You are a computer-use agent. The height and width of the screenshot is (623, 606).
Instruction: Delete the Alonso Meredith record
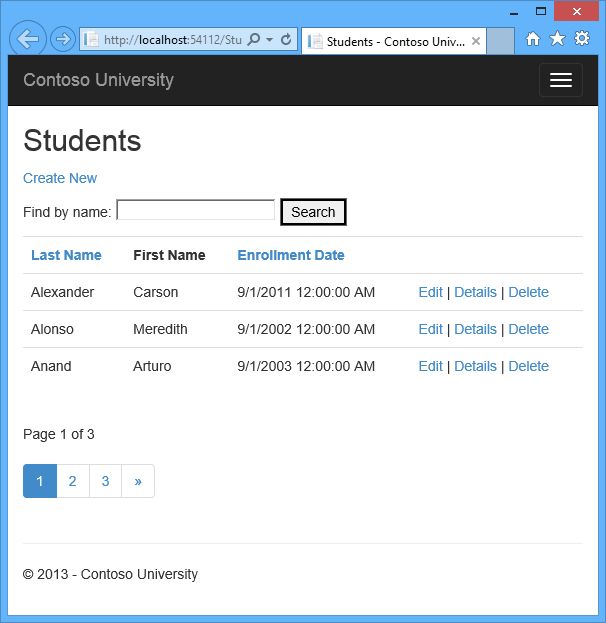point(529,329)
